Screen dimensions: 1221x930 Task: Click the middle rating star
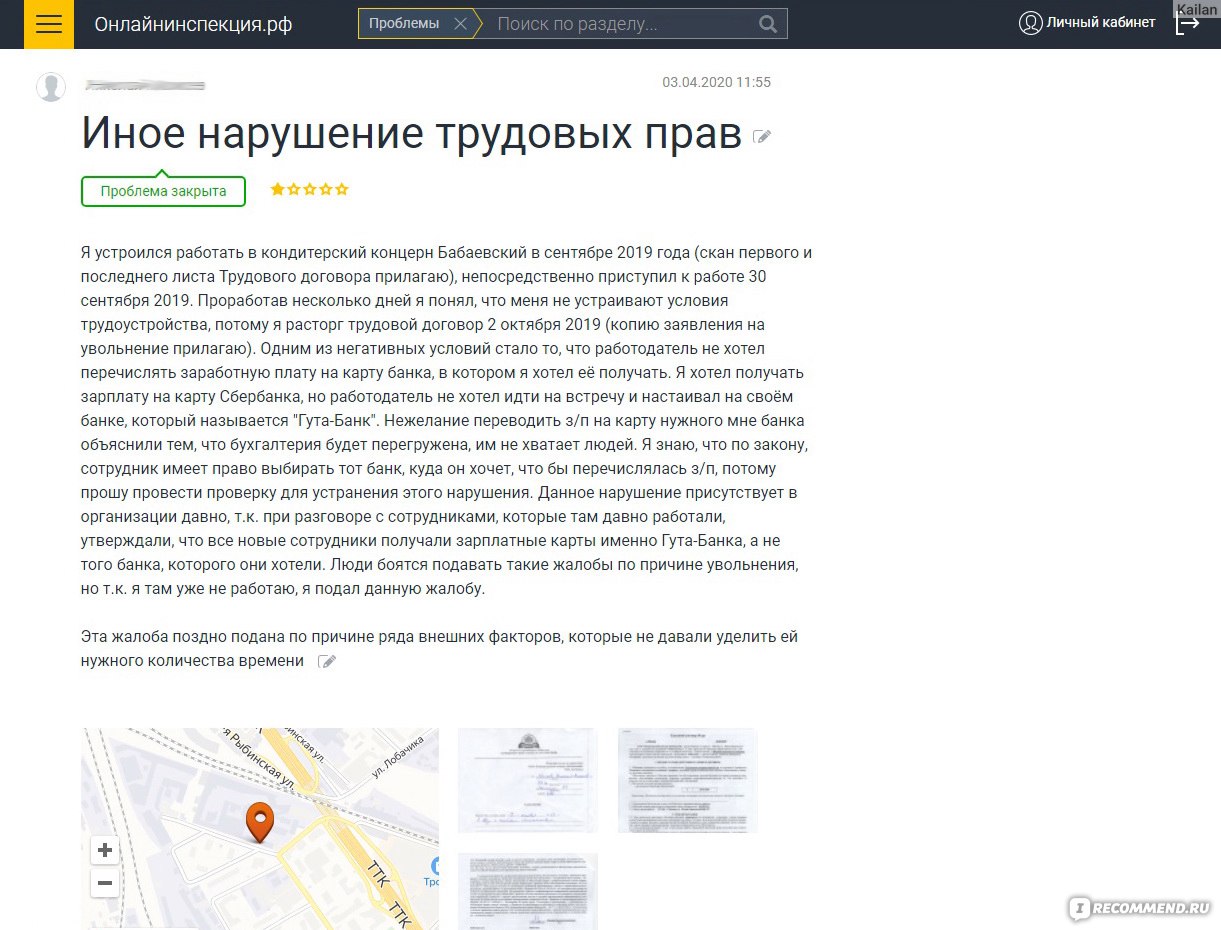click(x=310, y=189)
